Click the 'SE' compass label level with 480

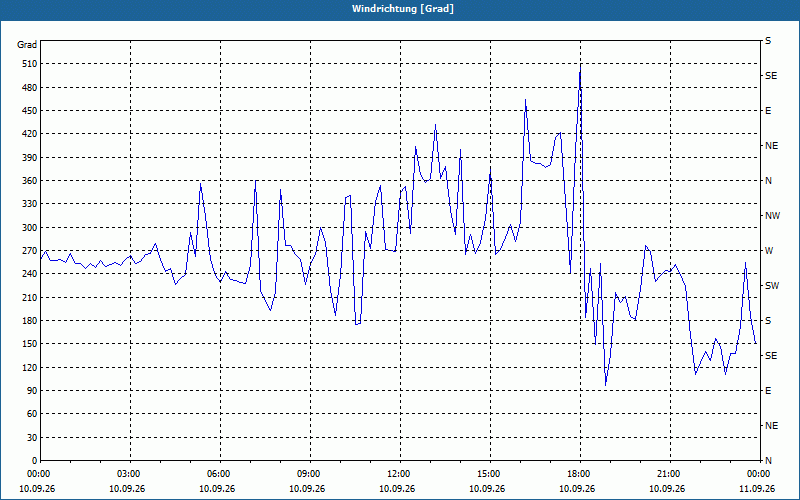(x=771, y=76)
